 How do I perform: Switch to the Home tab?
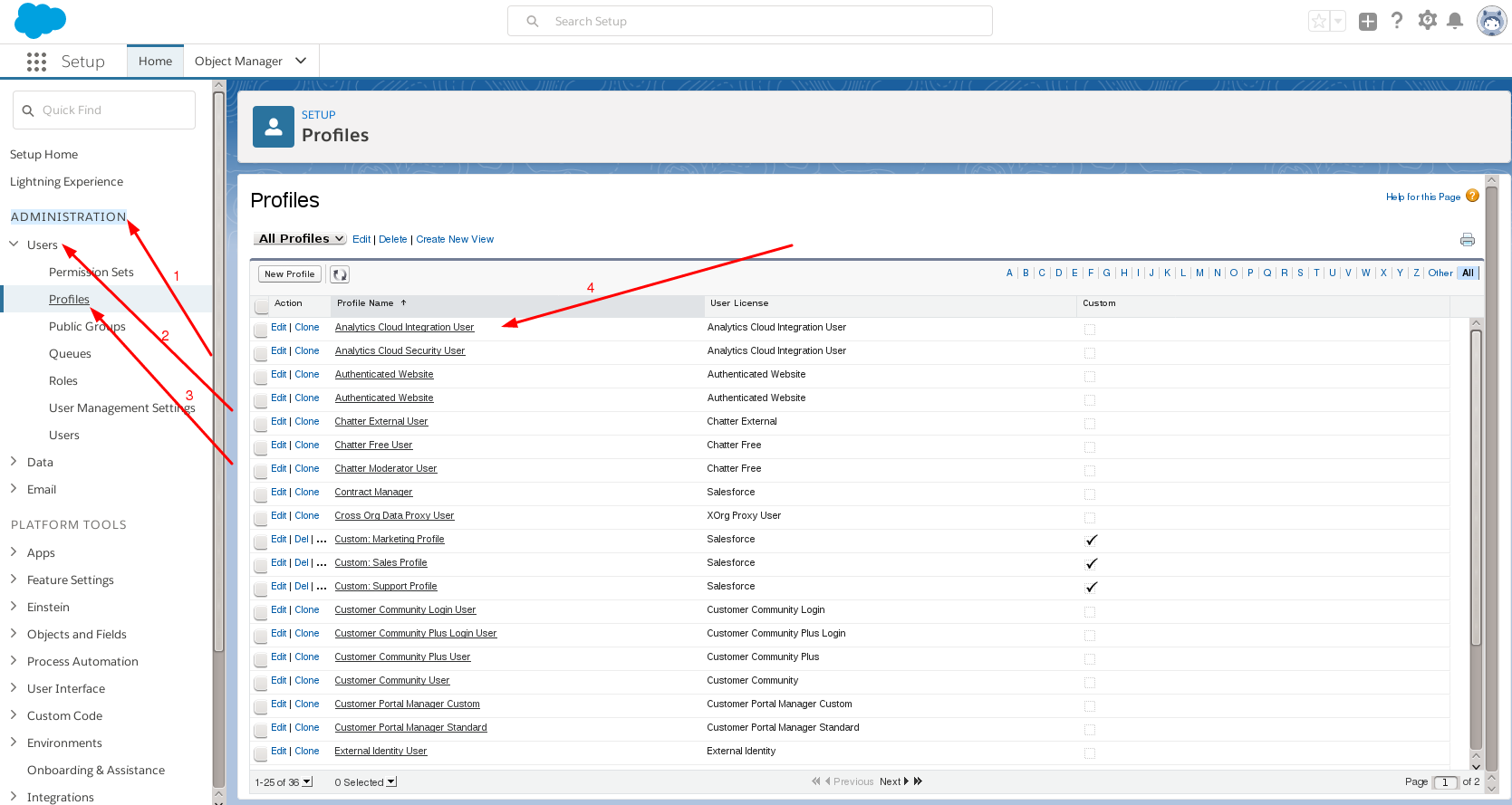155,61
